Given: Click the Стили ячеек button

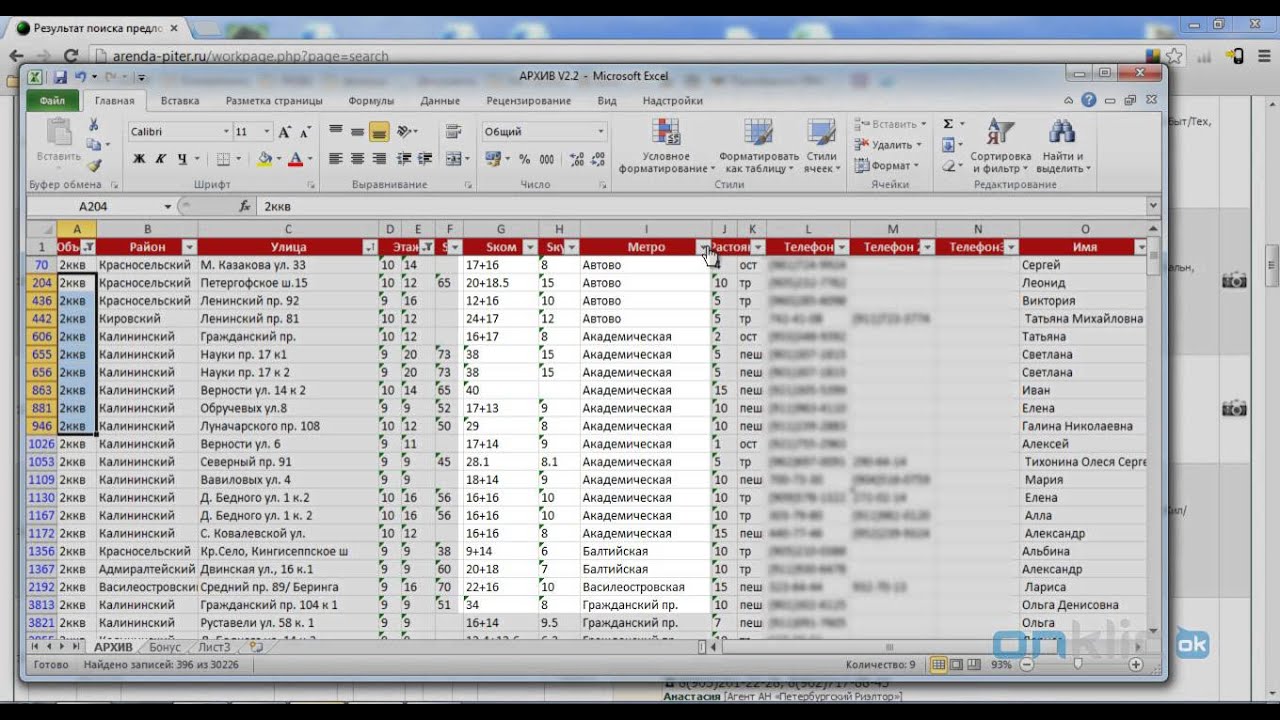Looking at the screenshot, I should [821, 146].
